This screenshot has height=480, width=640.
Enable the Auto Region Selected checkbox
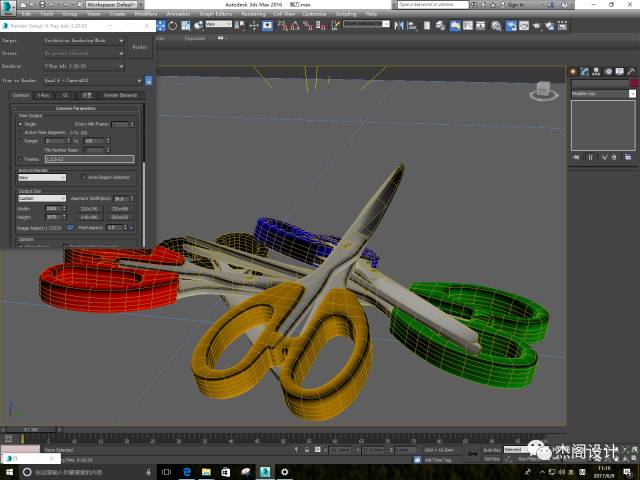click(84, 177)
